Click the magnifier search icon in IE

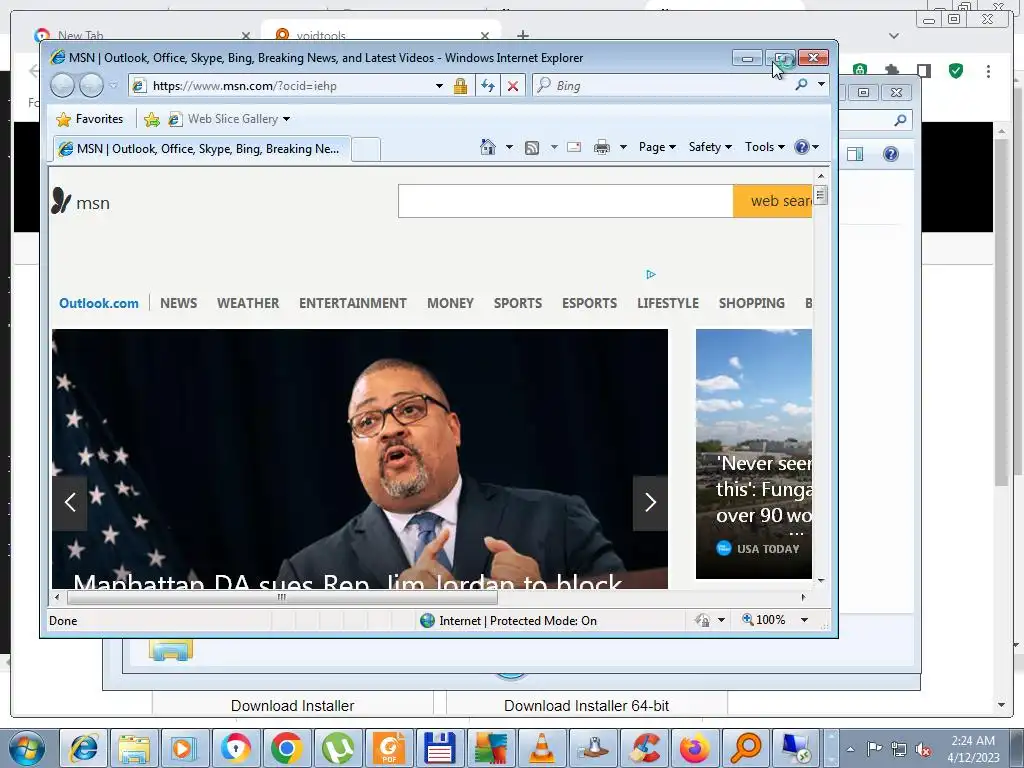click(801, 85)
